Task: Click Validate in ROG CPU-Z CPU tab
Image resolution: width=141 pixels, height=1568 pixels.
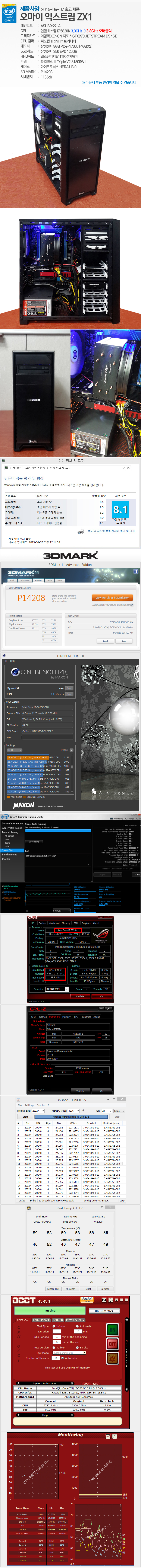Action: 81,996
